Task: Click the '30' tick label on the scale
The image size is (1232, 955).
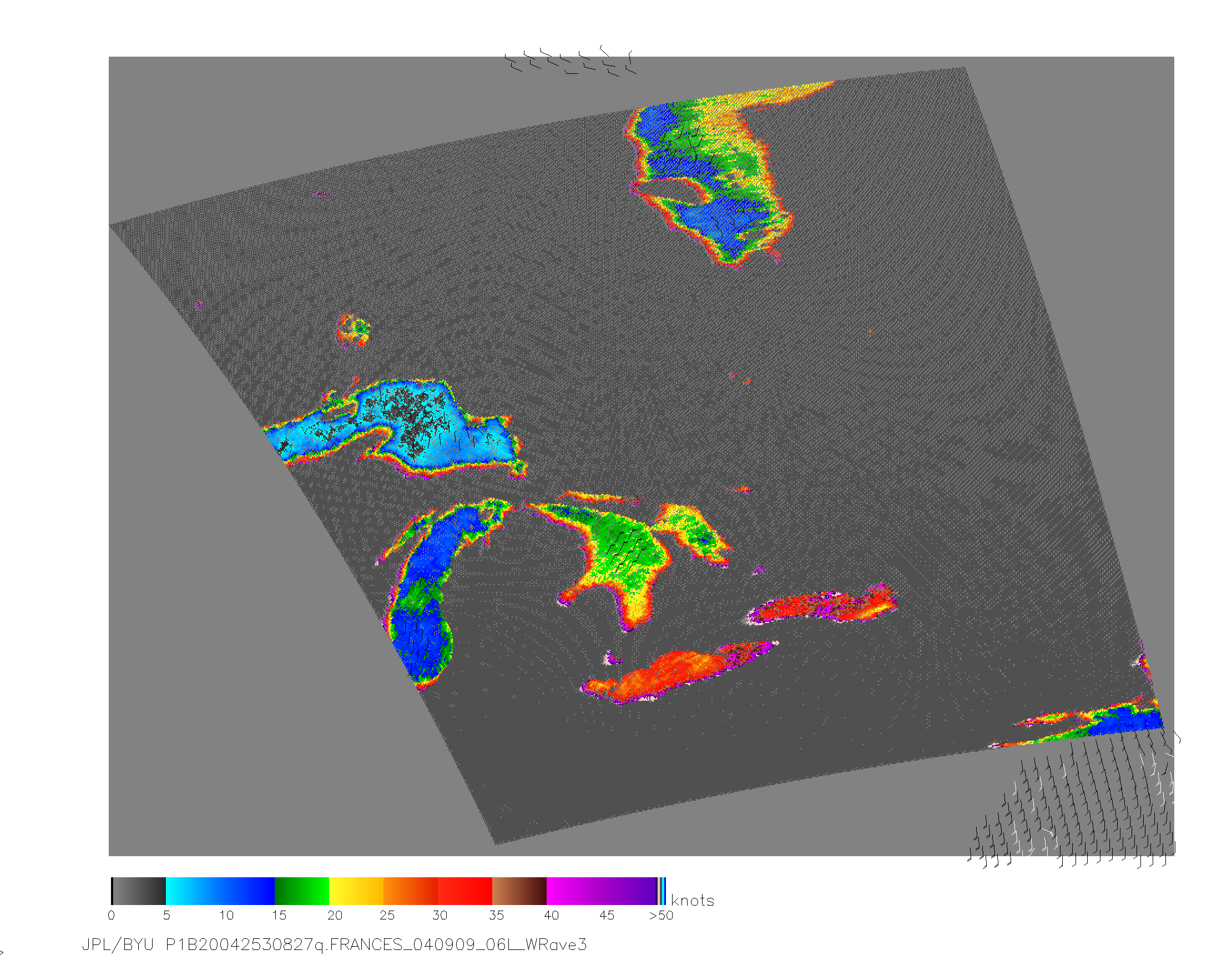Action: pyautogui.click(x=440, y=916)
